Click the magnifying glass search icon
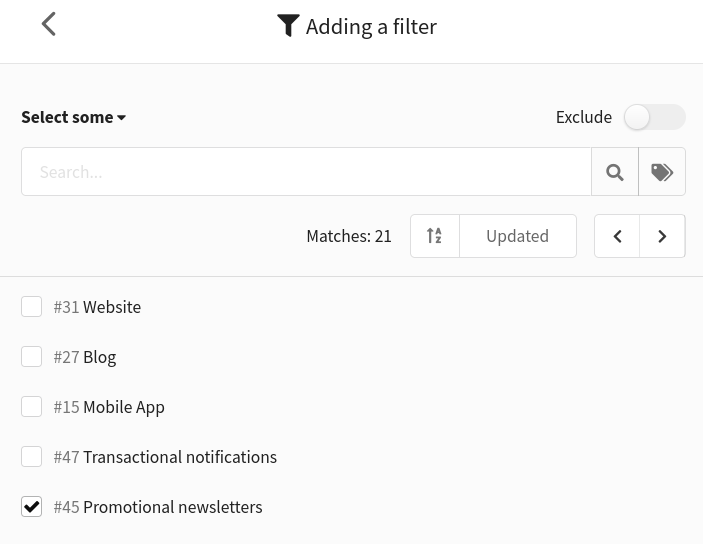 (615, 172)
